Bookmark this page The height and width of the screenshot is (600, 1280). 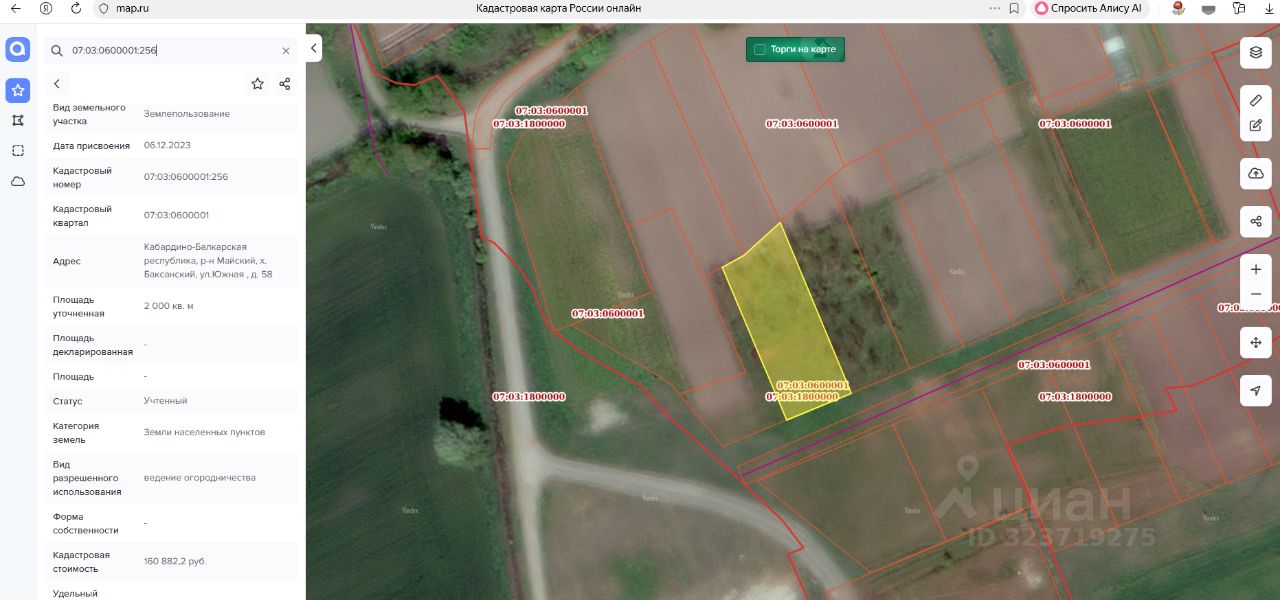(1014, 8)
